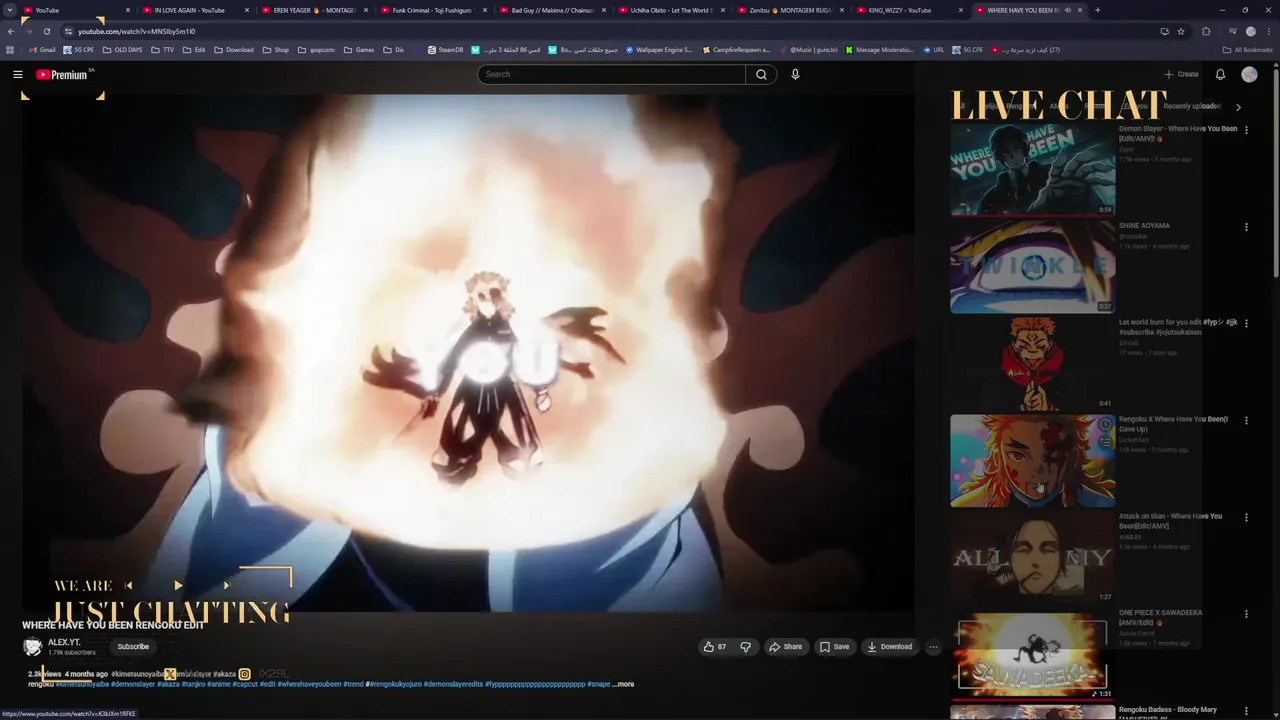
Task: Open the browser extensions puzzle icon
Action: (x=1206, y=31)
